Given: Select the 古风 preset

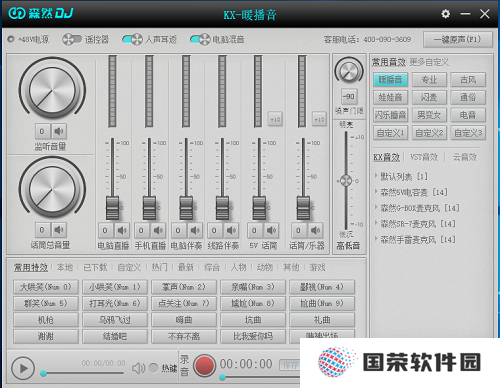Looking at the screenshot, I should [468, 80].
